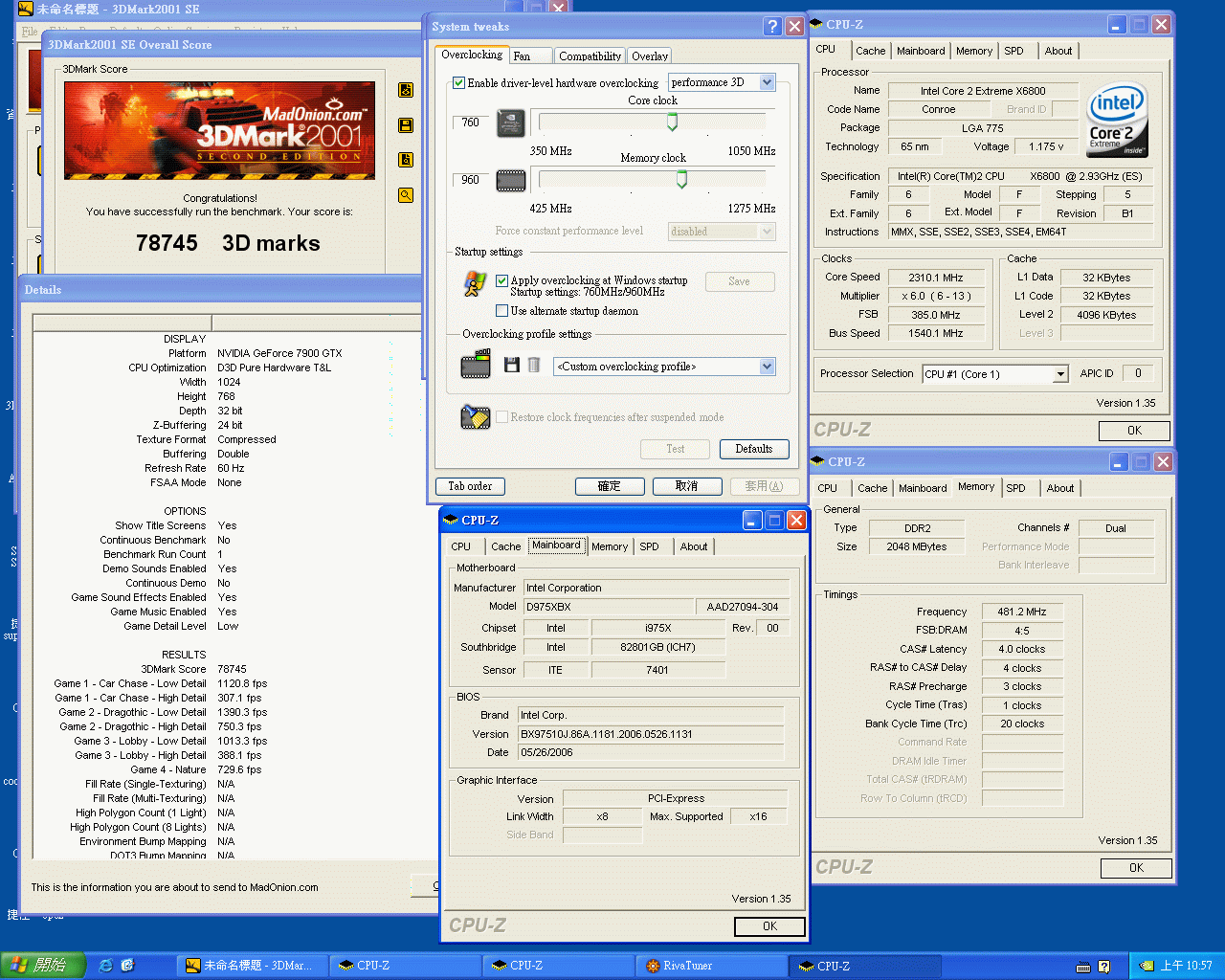Screen dimensions: 1225x980
Task: Click the overclocking profile settings chip icon
Action: (476, 365)
